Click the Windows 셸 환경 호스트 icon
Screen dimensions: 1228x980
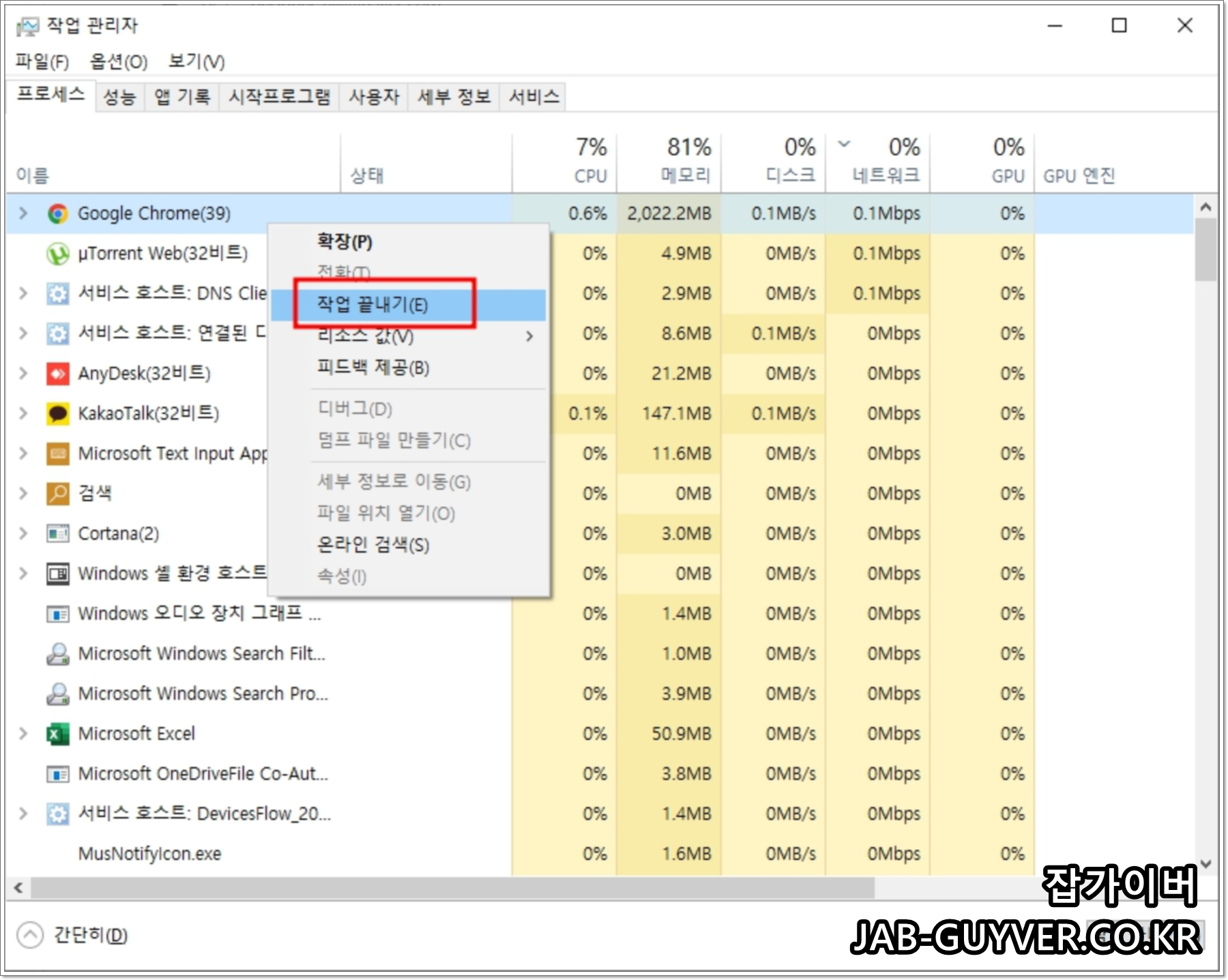coord(58,574)
